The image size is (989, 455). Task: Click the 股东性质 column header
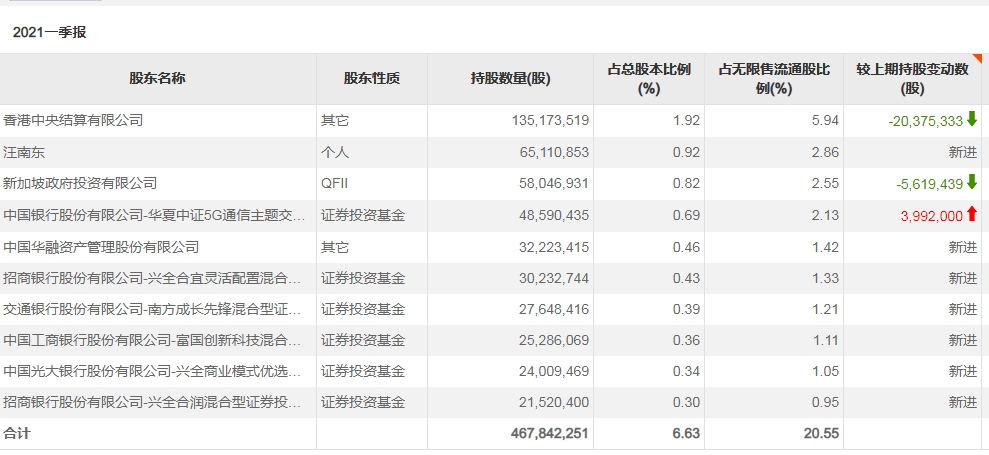pos(372,79)
